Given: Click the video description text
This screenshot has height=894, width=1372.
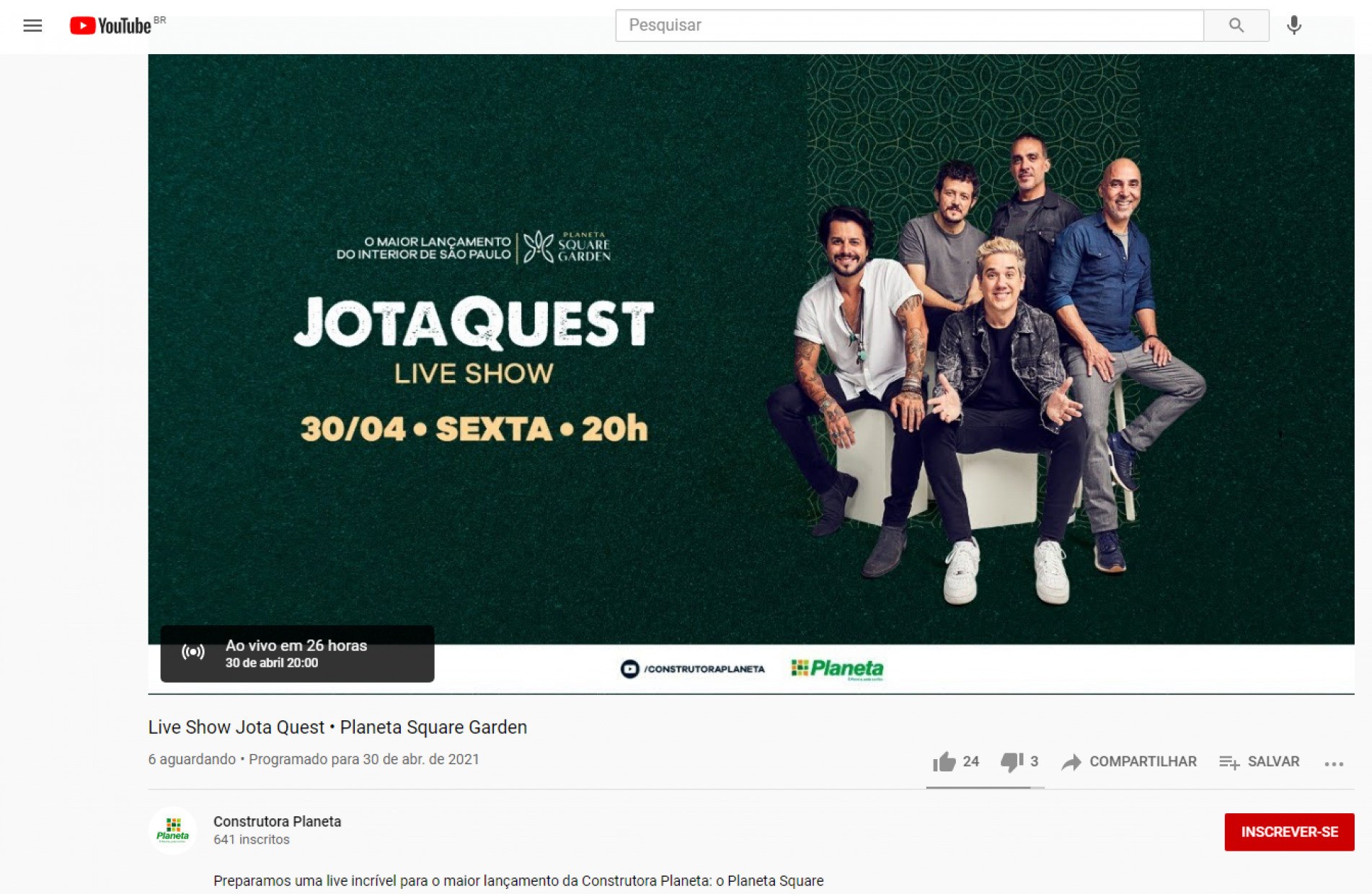Looking at the screenshot, I should click(x=518, y=880).
